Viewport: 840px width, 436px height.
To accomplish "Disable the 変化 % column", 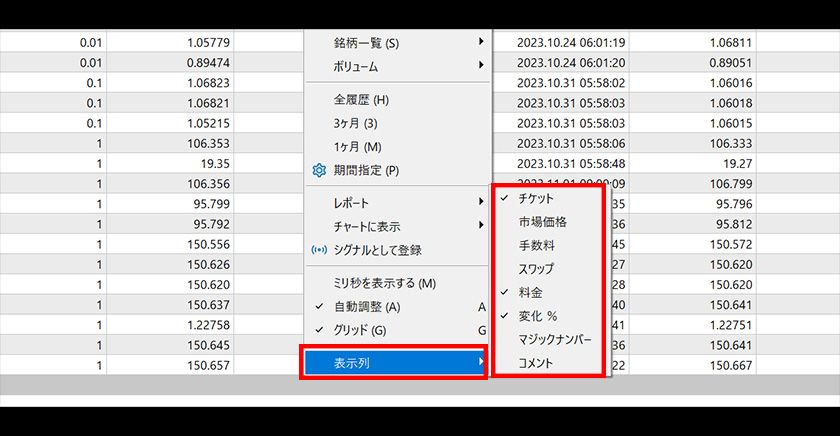I will click(538, 316).
